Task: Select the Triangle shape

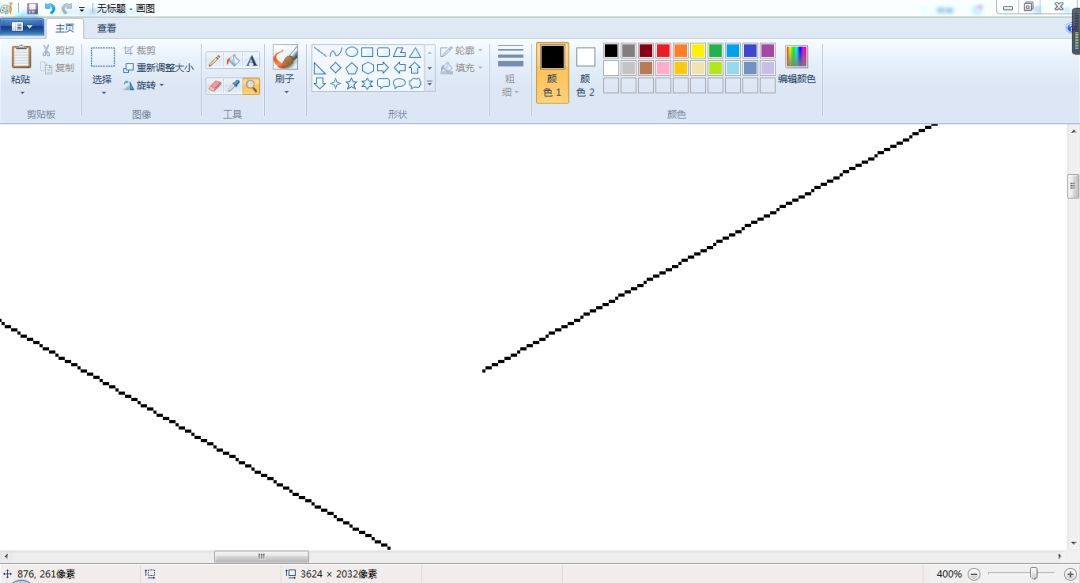Action: [415, 52]
